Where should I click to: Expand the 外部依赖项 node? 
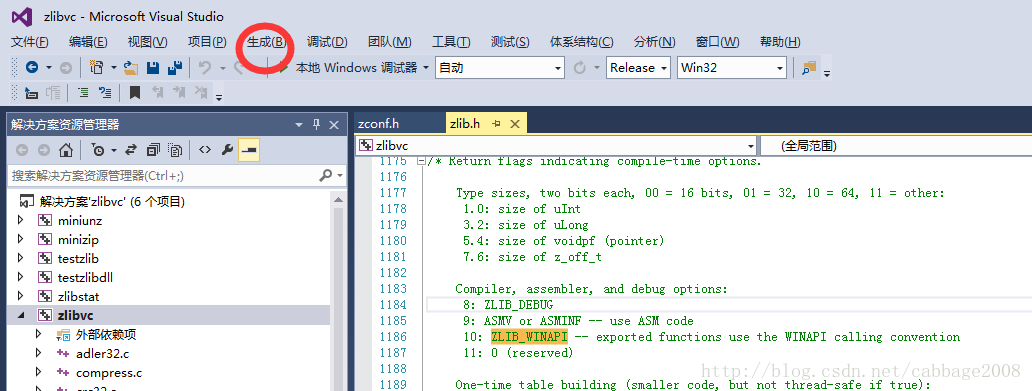38,334
